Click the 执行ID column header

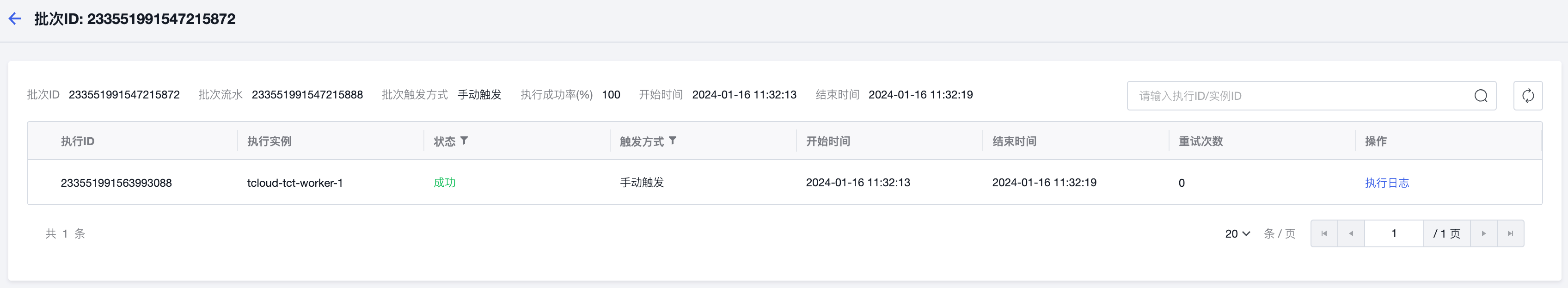tap(77, 141)
